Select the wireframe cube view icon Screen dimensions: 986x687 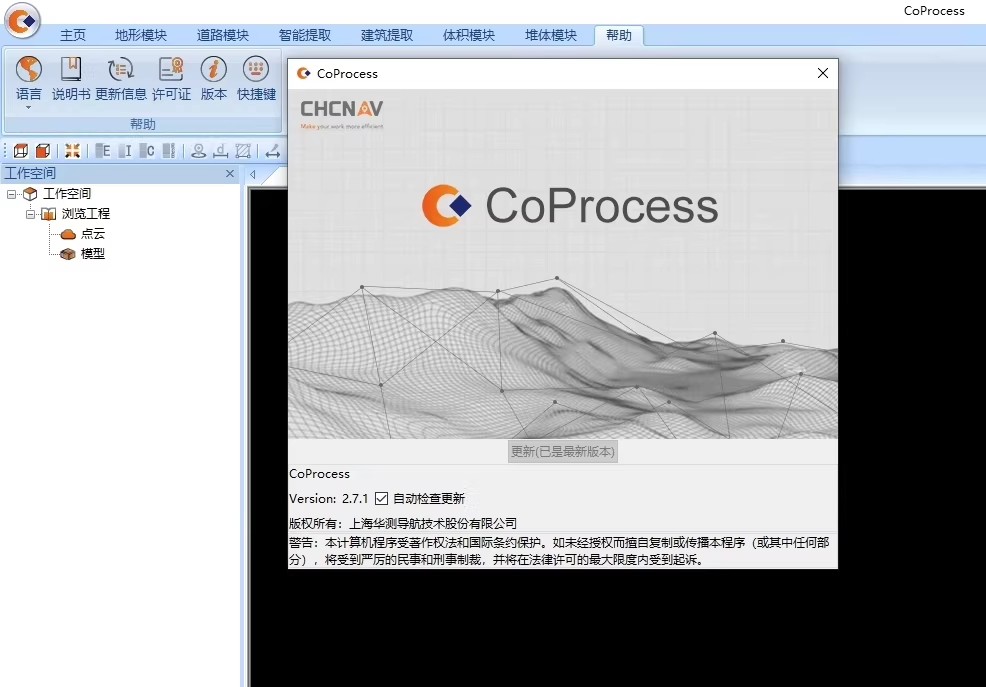click(x=21, y=151)
